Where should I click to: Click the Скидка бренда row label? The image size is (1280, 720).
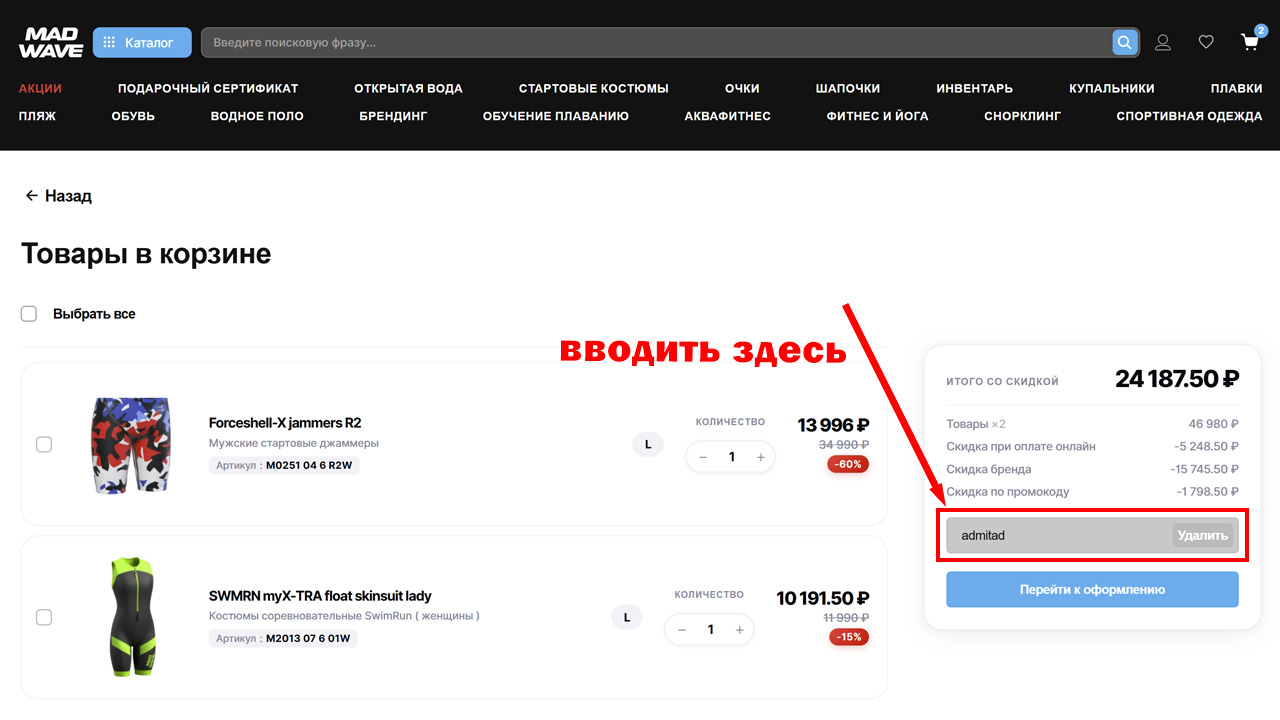[989, 469]
